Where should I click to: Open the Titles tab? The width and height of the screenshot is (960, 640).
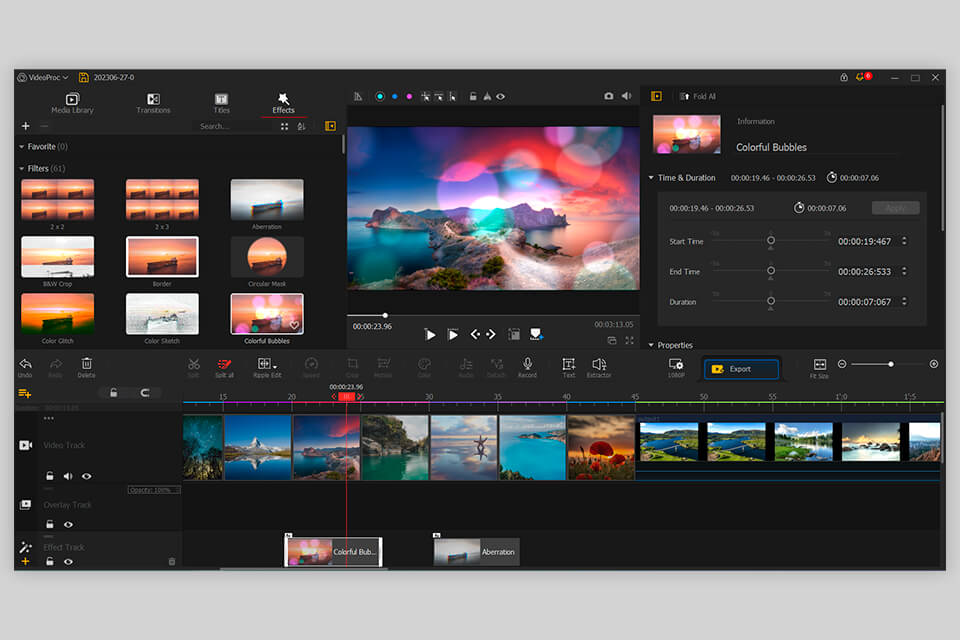pos(221,104)
